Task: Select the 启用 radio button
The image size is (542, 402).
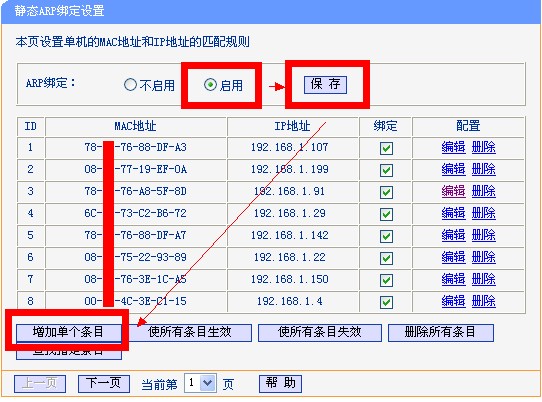Action: pos(210,84)
